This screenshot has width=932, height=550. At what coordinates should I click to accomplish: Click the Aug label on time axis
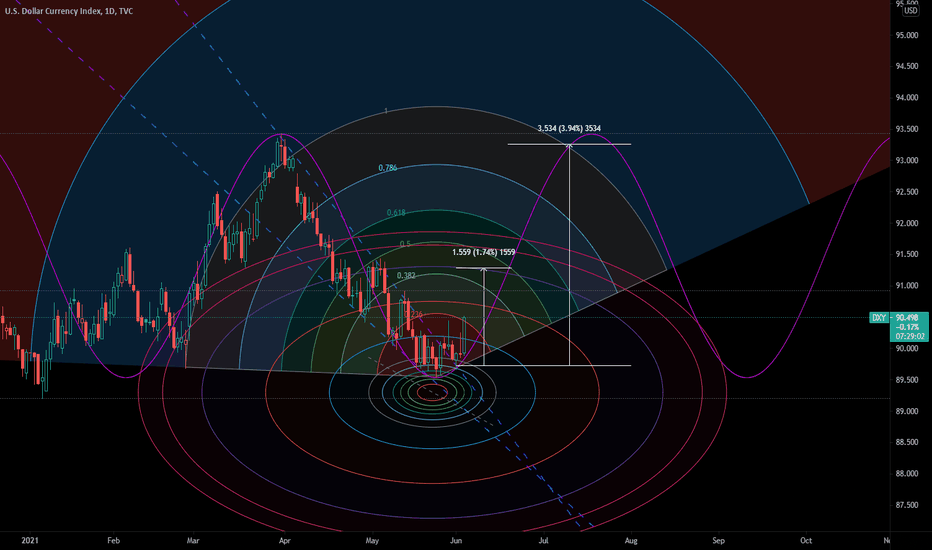pos(631,540)
